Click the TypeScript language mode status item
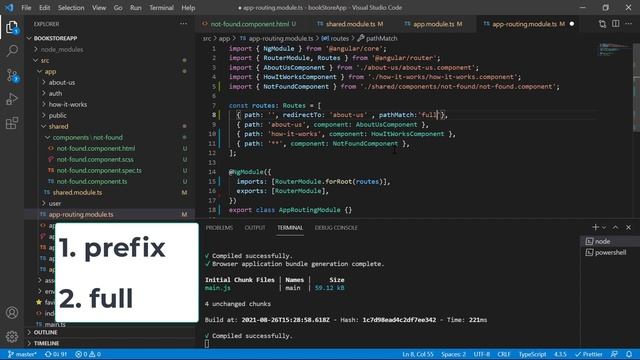640x360 pixels. click(532, 354)
